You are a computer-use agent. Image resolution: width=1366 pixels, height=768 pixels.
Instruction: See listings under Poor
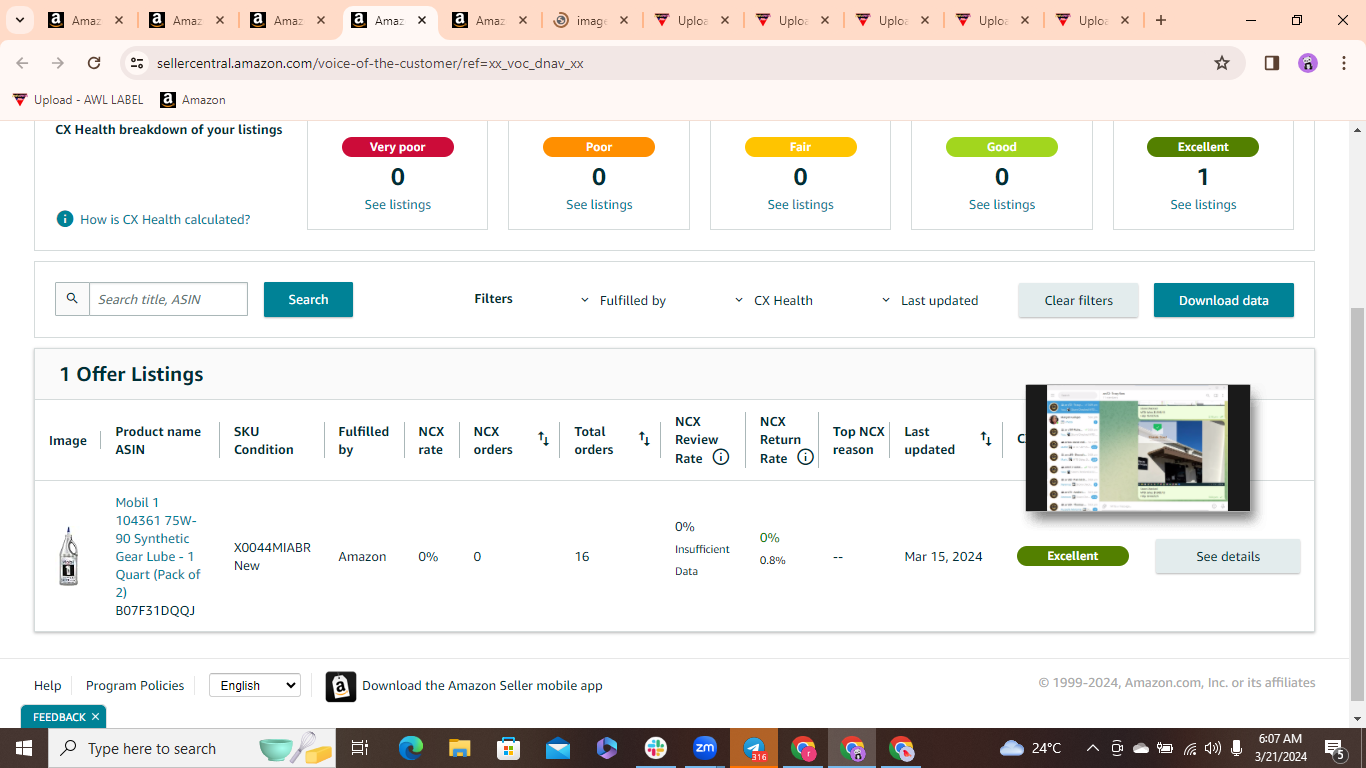[599, 204]
